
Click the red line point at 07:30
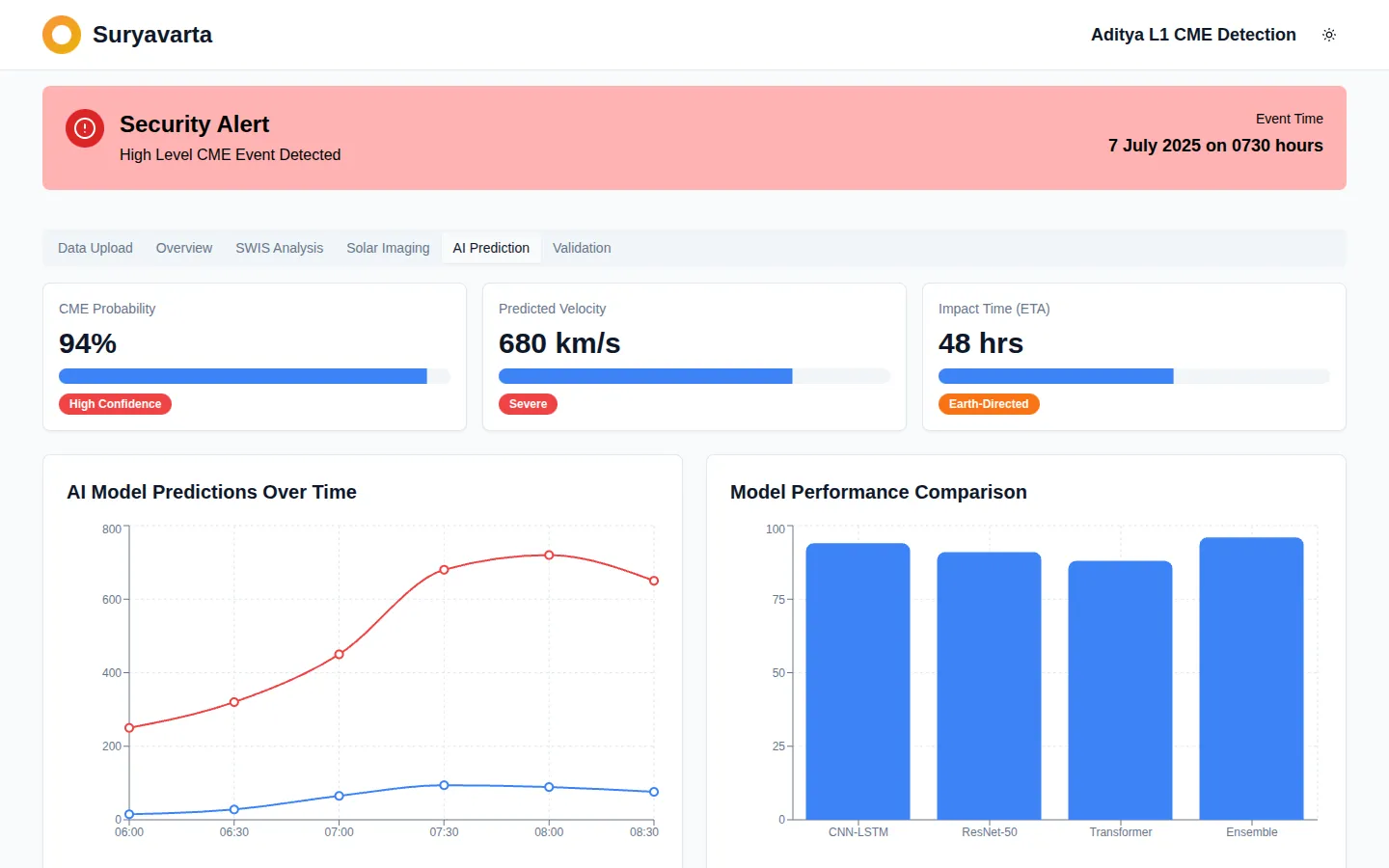[444, 570]
